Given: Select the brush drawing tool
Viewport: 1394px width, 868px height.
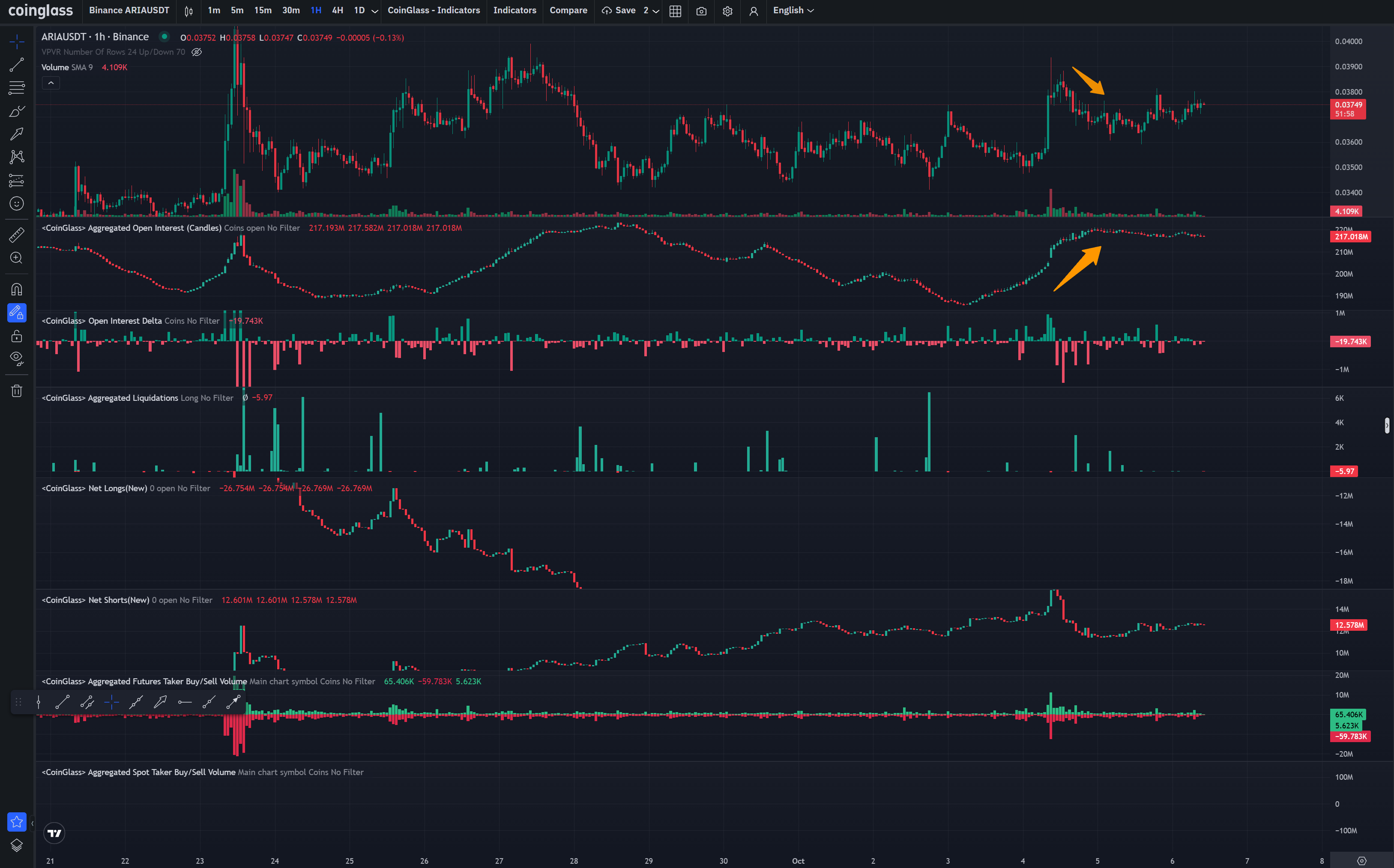Looking at the screenshot, I should (17, 111).
